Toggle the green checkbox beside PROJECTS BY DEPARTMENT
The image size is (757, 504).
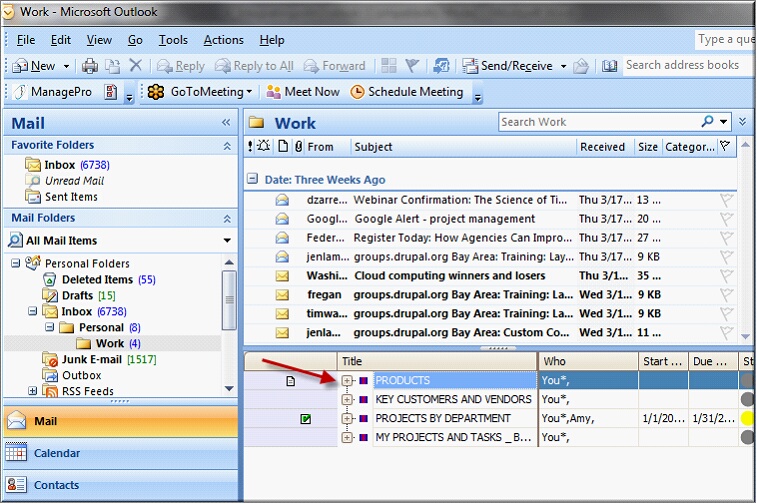pyautogui.click(x=305, y=419)
